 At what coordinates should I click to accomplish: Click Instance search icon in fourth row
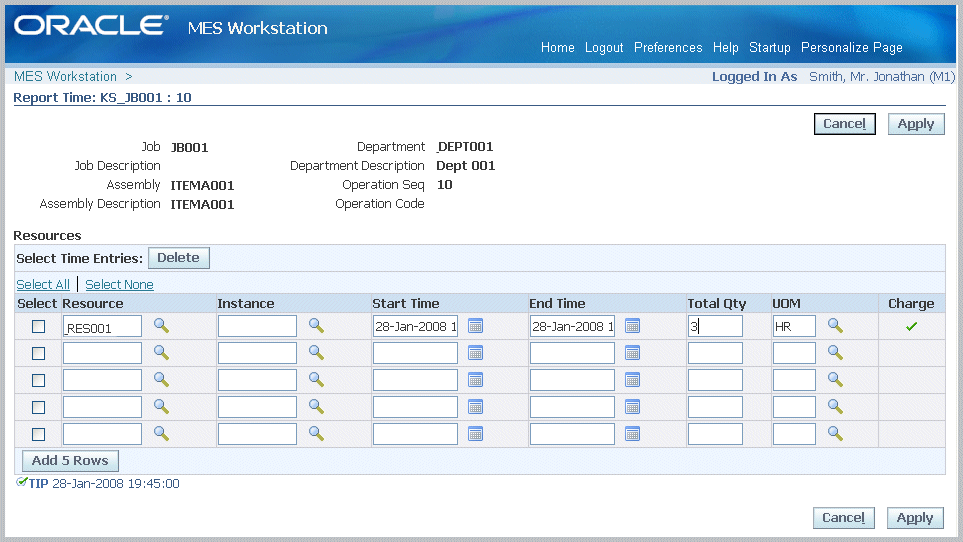(x=316, y=406)
